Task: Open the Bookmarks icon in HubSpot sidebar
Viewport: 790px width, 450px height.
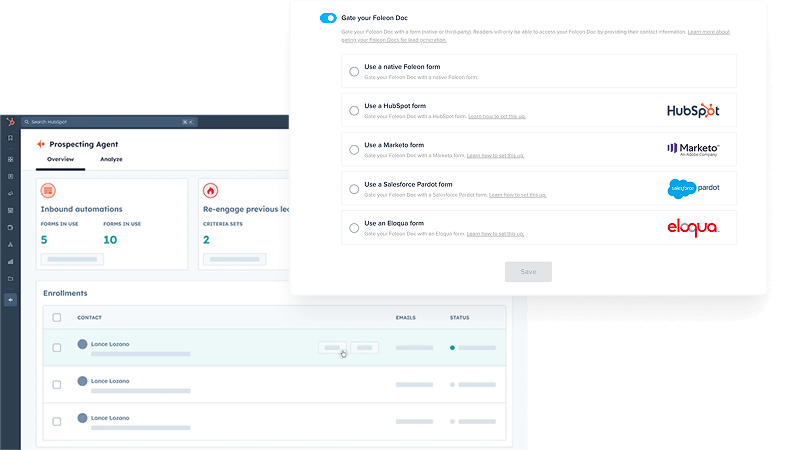Action: (x=11, y=138)
